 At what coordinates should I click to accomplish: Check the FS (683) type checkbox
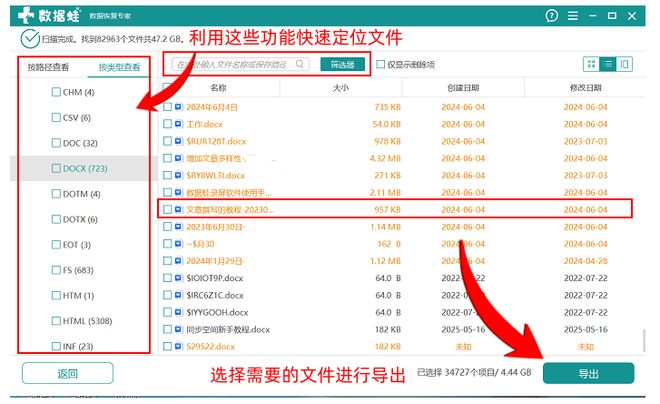pyautogui.click(x=56, y=270)
